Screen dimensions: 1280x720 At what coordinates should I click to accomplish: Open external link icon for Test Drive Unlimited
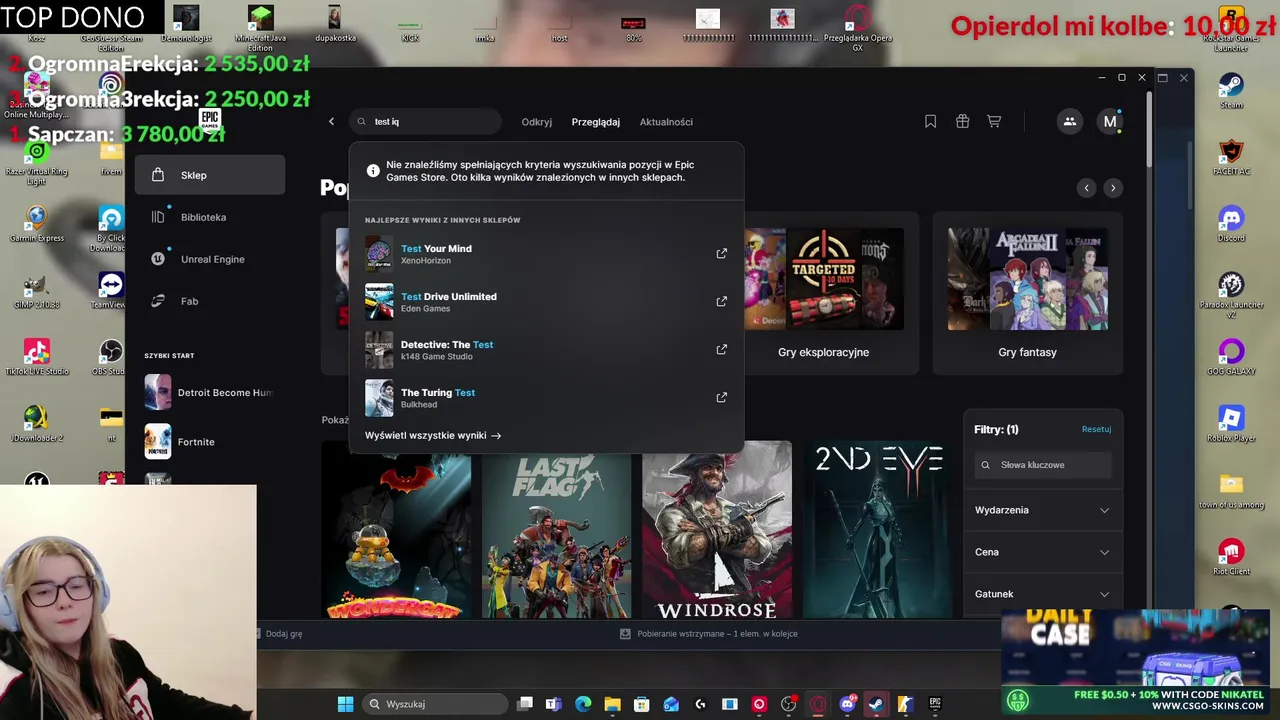coord(721,302)
